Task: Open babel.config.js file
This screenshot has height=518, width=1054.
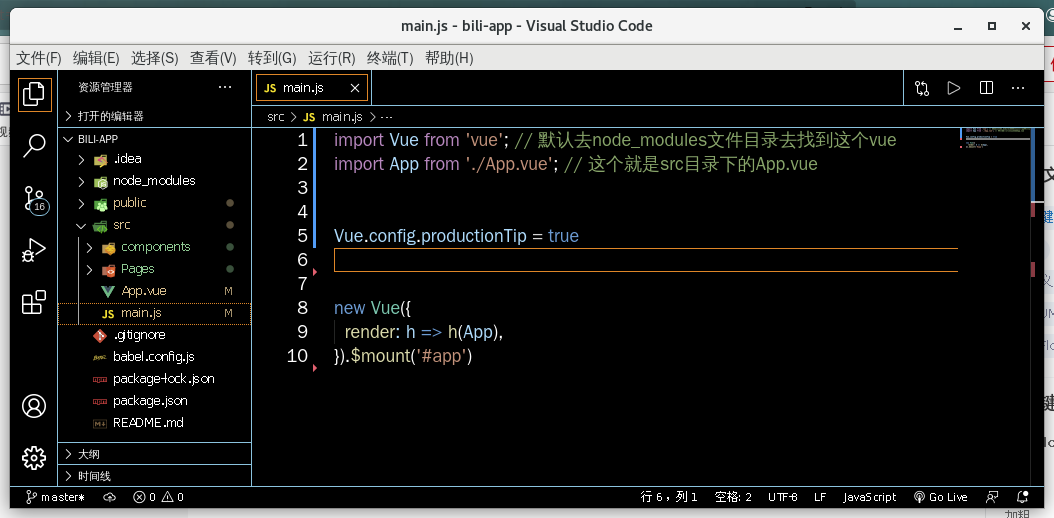Action: point(155,357)
